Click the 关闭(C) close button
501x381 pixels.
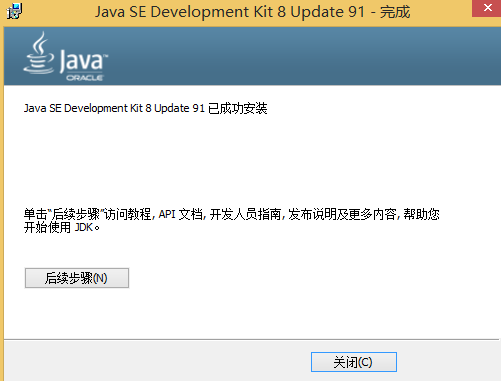pyautogui.click(x=354, y=362)
